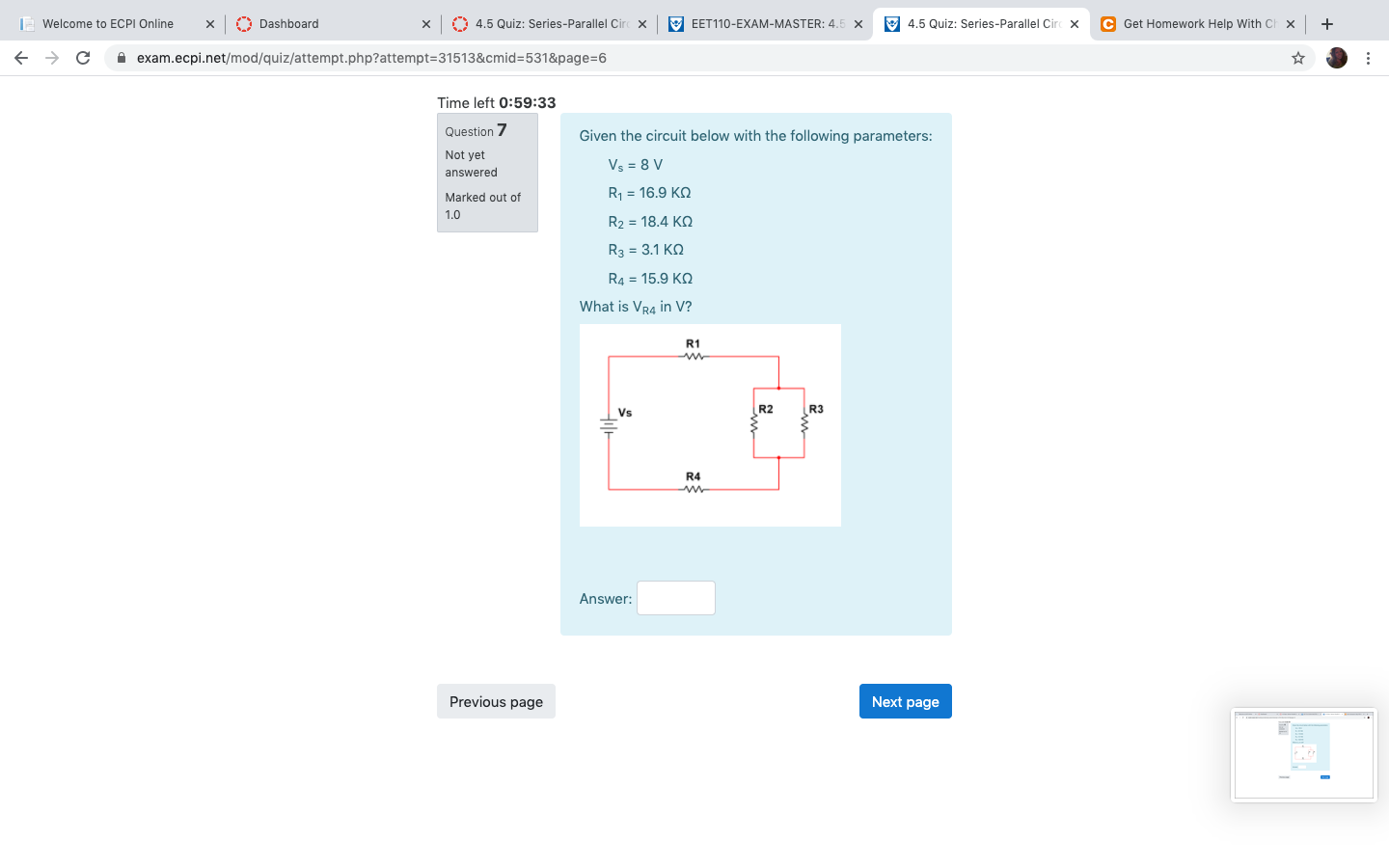1389x868 pixels.
Task: Click the Next page button
Action: 905,701
